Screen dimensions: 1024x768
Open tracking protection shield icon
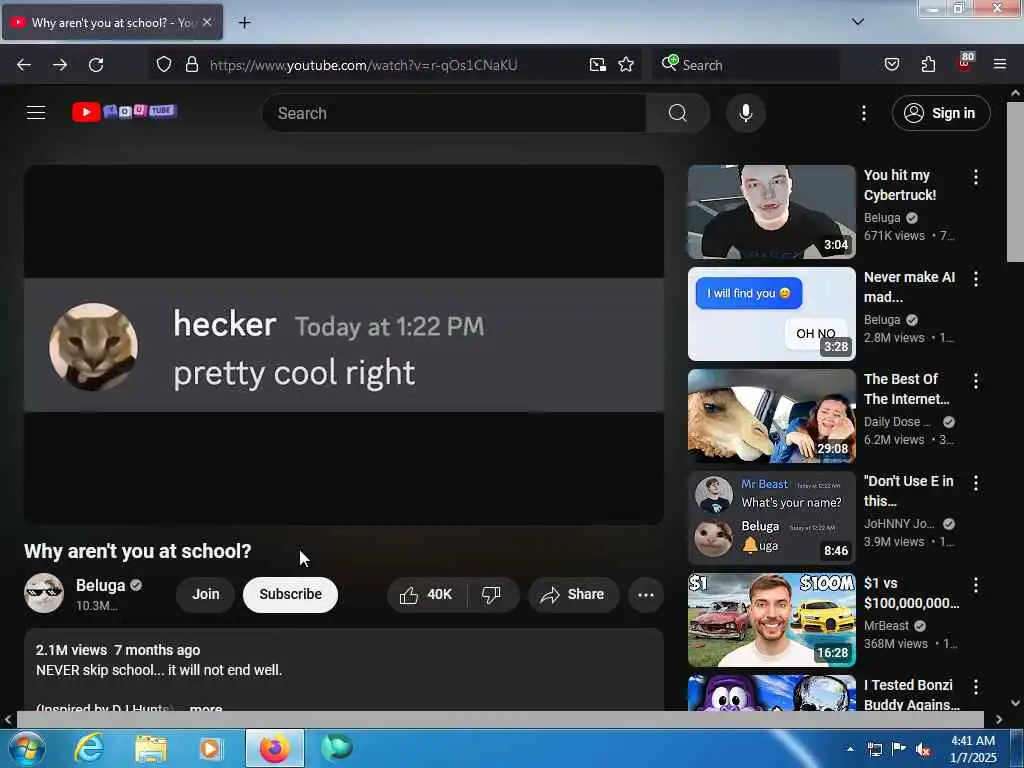point(164,65)
